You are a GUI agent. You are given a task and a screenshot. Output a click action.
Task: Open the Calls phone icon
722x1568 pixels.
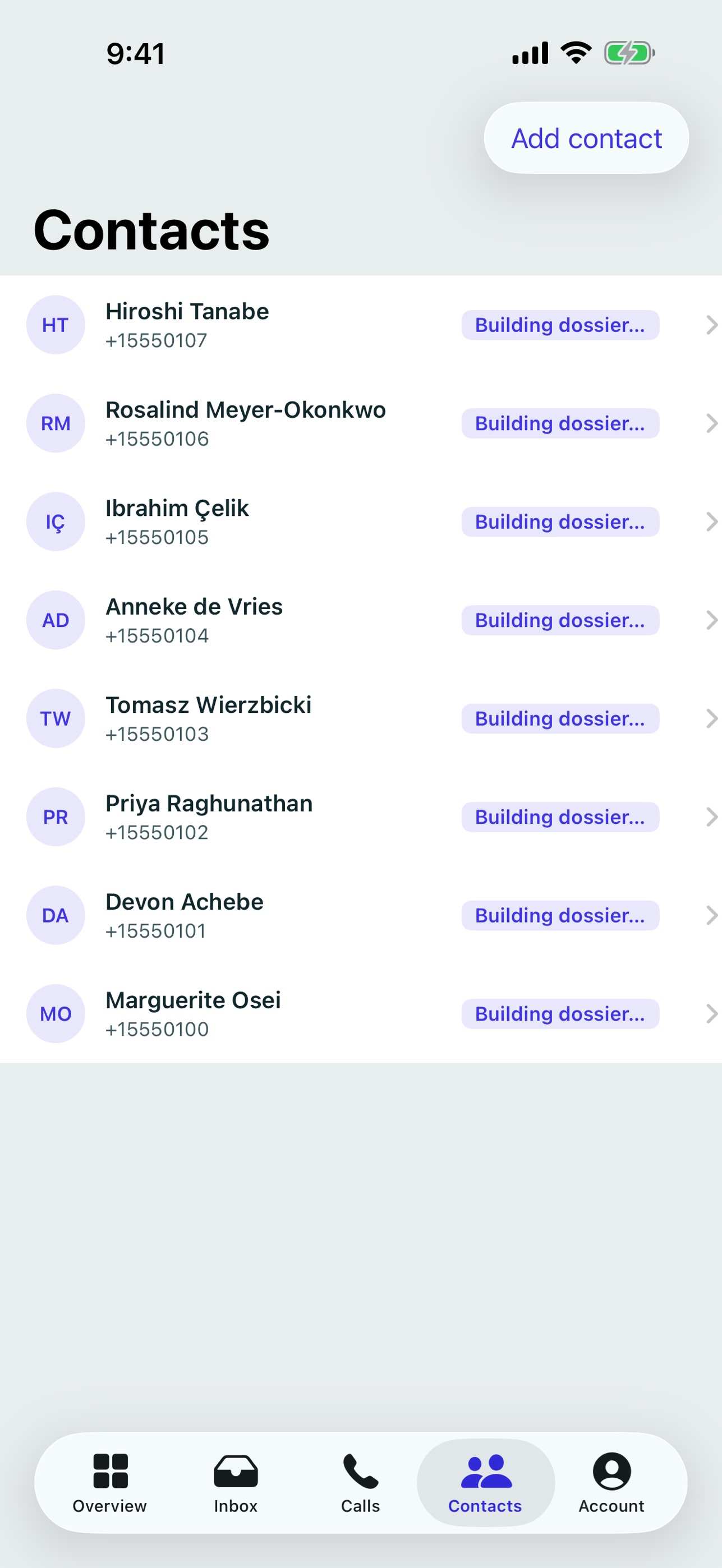360,1470
